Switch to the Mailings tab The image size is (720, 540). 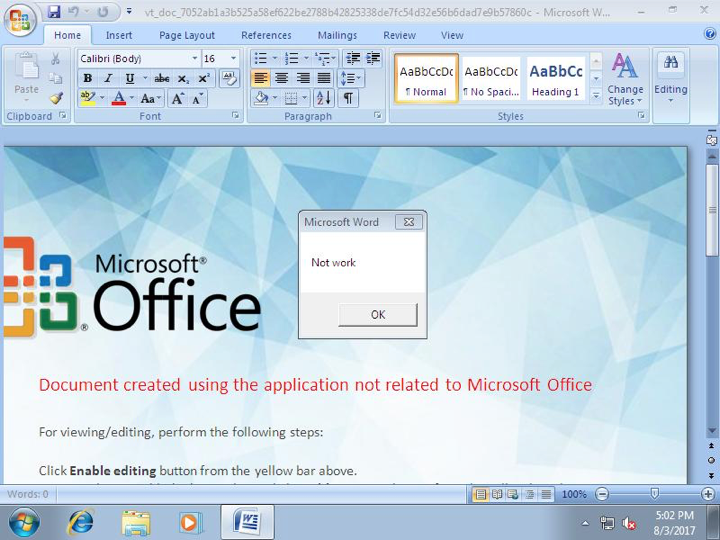click(x=338, y=35)
